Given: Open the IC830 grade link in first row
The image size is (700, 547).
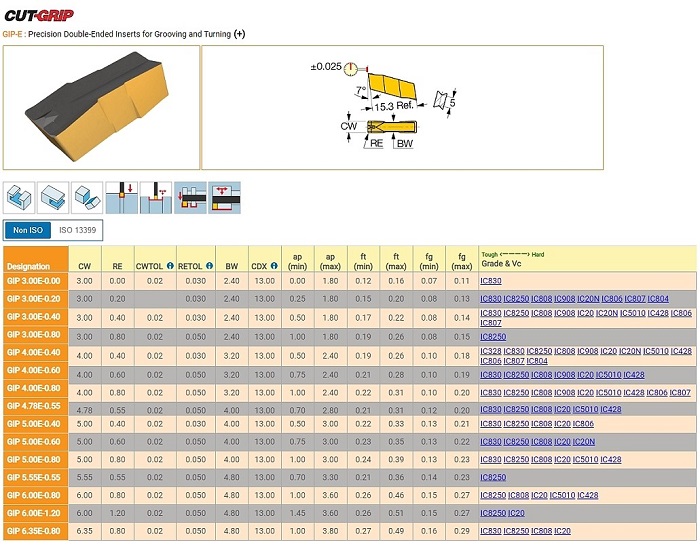Looking at the screenshot, I should (x=490, y=282).
